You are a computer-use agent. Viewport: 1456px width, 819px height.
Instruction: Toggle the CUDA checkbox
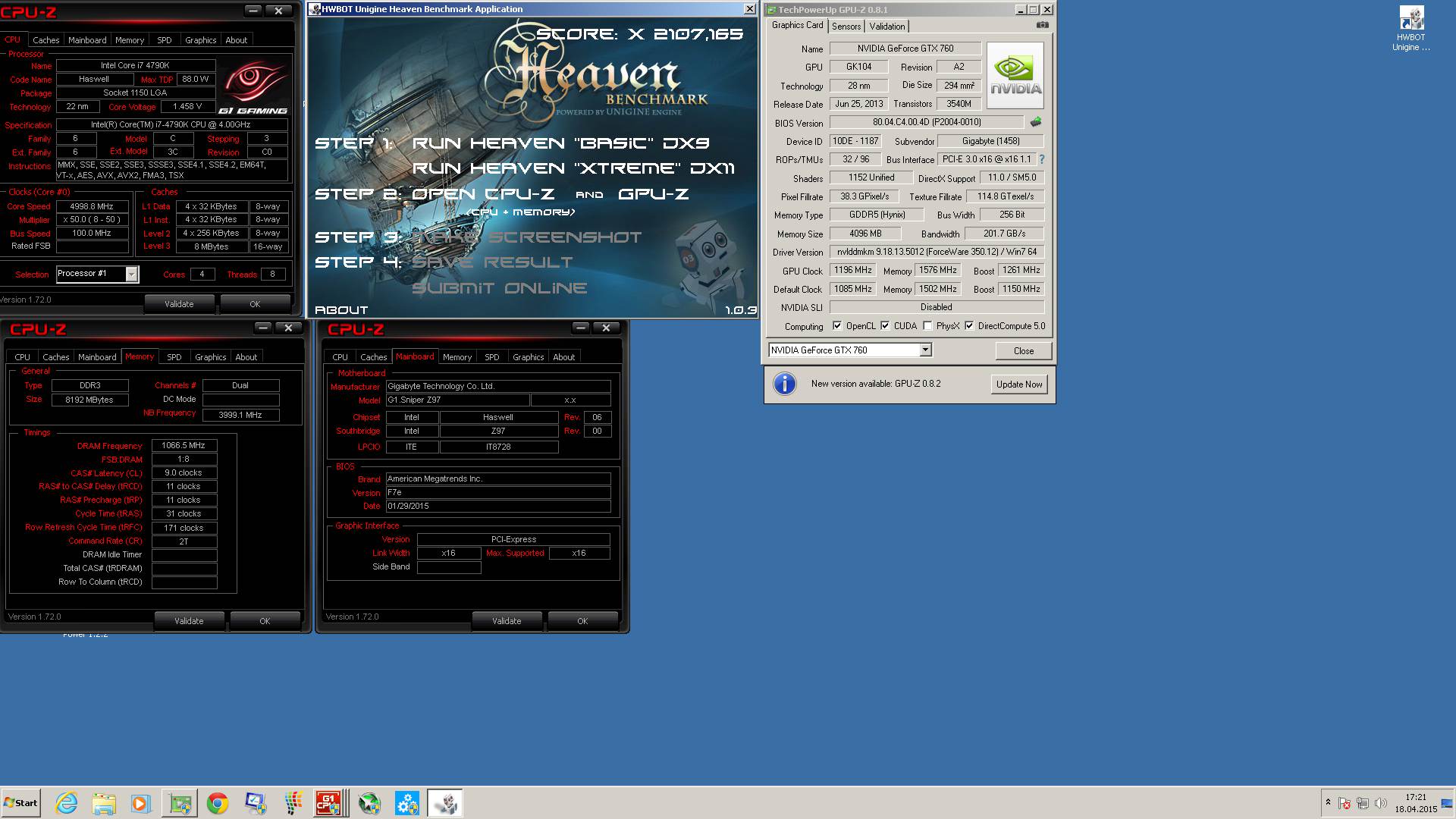(885, 326)
